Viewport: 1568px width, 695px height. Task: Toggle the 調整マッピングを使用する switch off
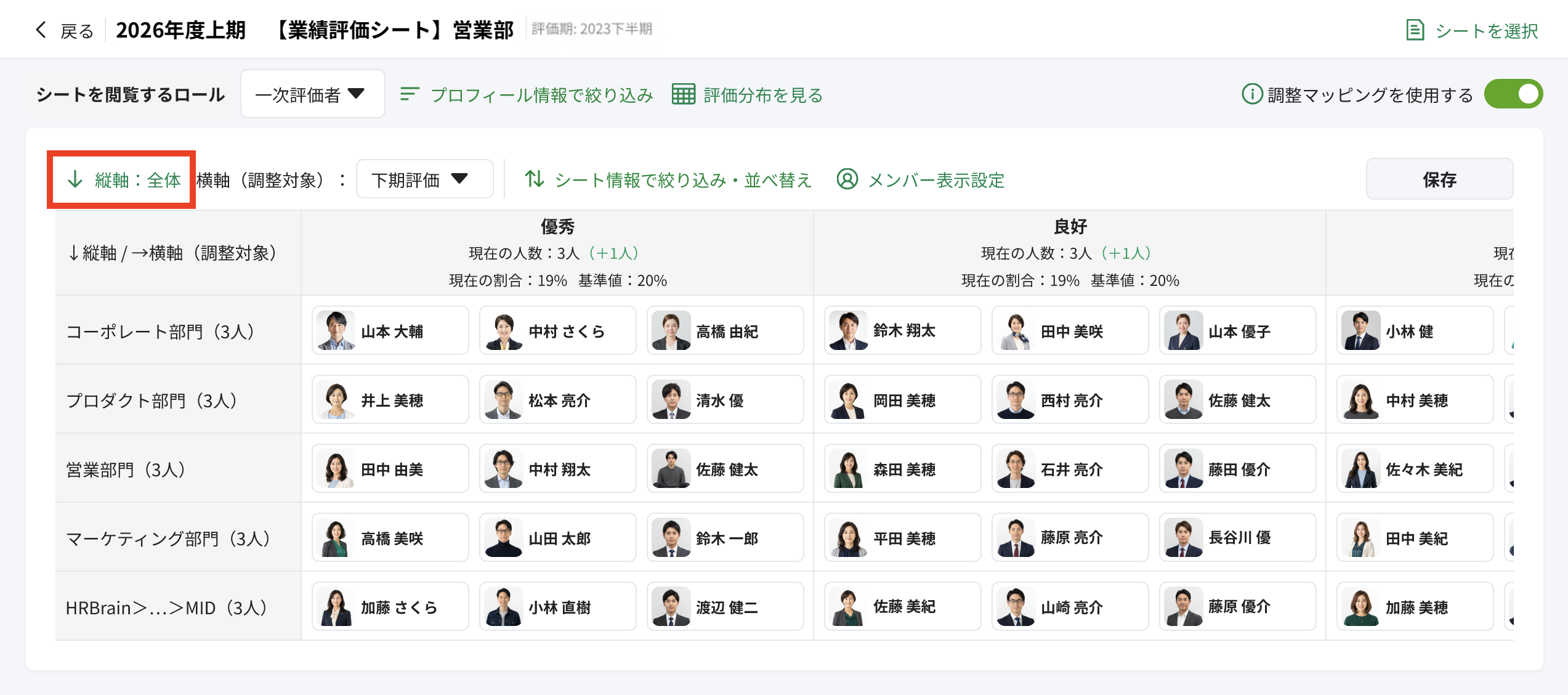(x=1513, y=94)
